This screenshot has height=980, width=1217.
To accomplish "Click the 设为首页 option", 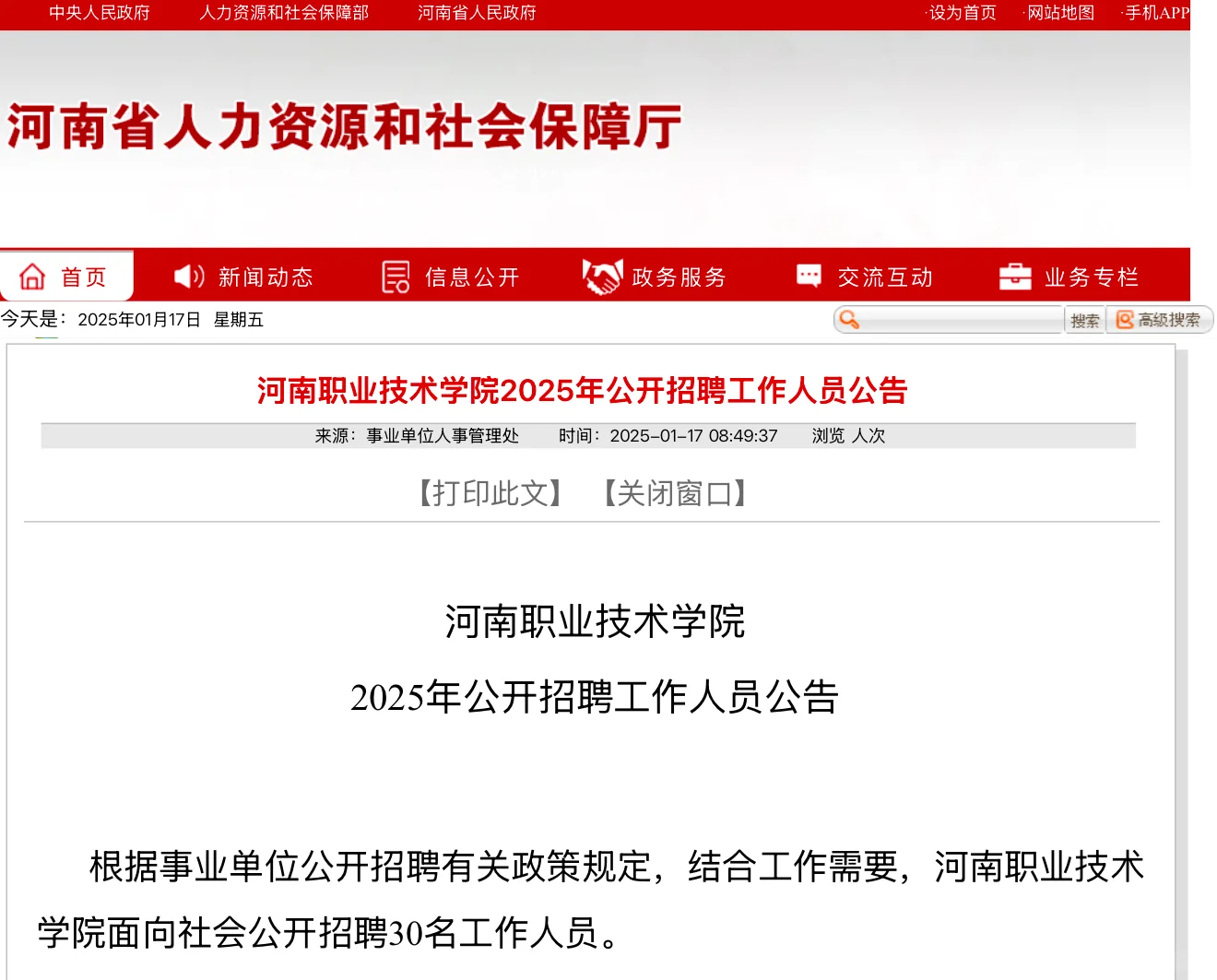I will pyautogui.click(x=963, y=14).
